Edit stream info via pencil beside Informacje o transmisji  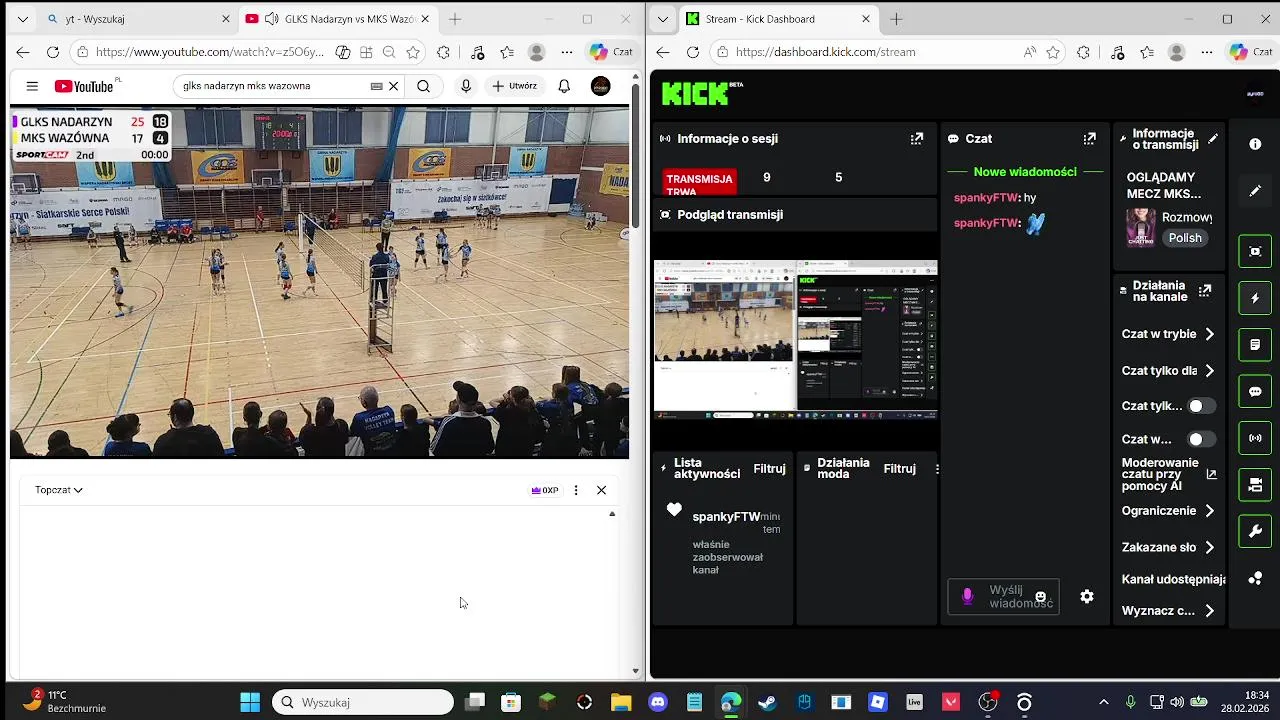tap(1213, 139)
